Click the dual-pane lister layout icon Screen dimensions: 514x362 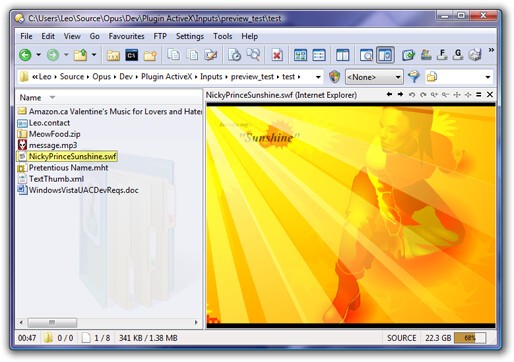pyautogui.click(x=342, y=55)
